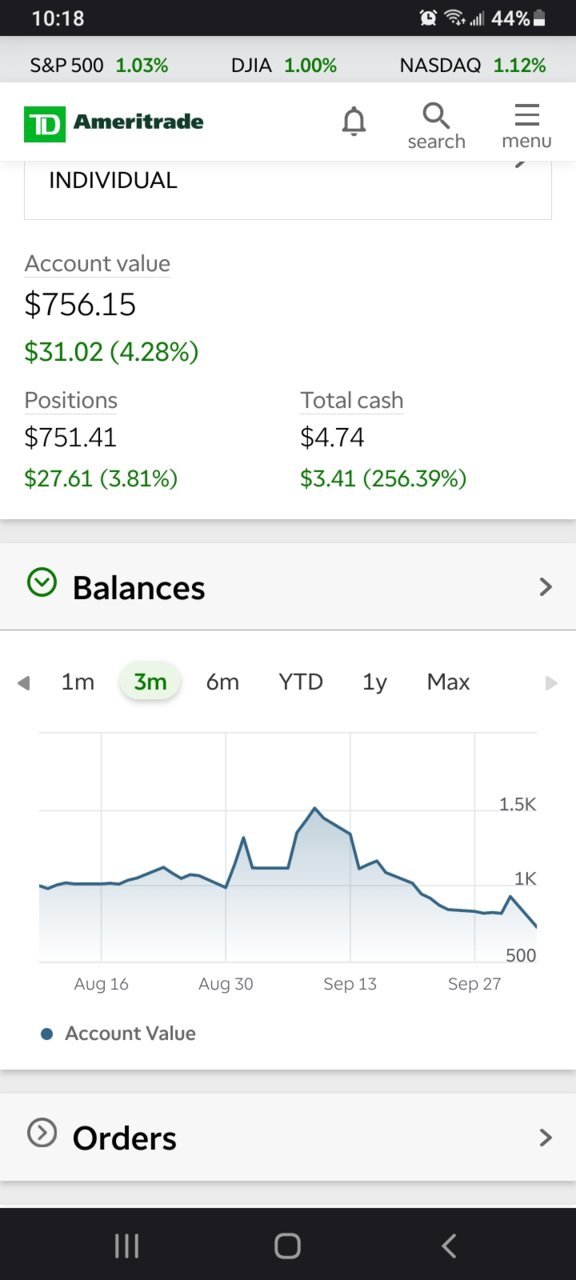Expand Orders with circle chevron icon
This screenshot has width=576, height=1280.
(x=42, y=1133)
